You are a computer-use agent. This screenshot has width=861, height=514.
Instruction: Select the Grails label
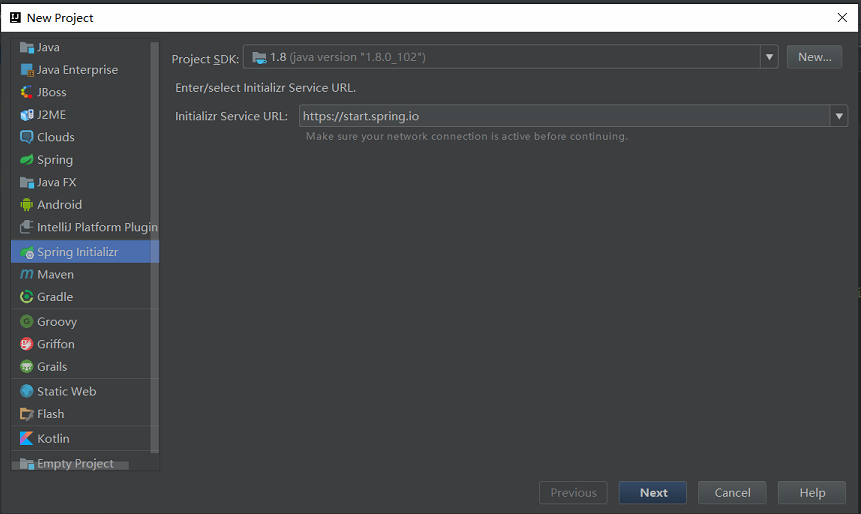tap(52, 366)
